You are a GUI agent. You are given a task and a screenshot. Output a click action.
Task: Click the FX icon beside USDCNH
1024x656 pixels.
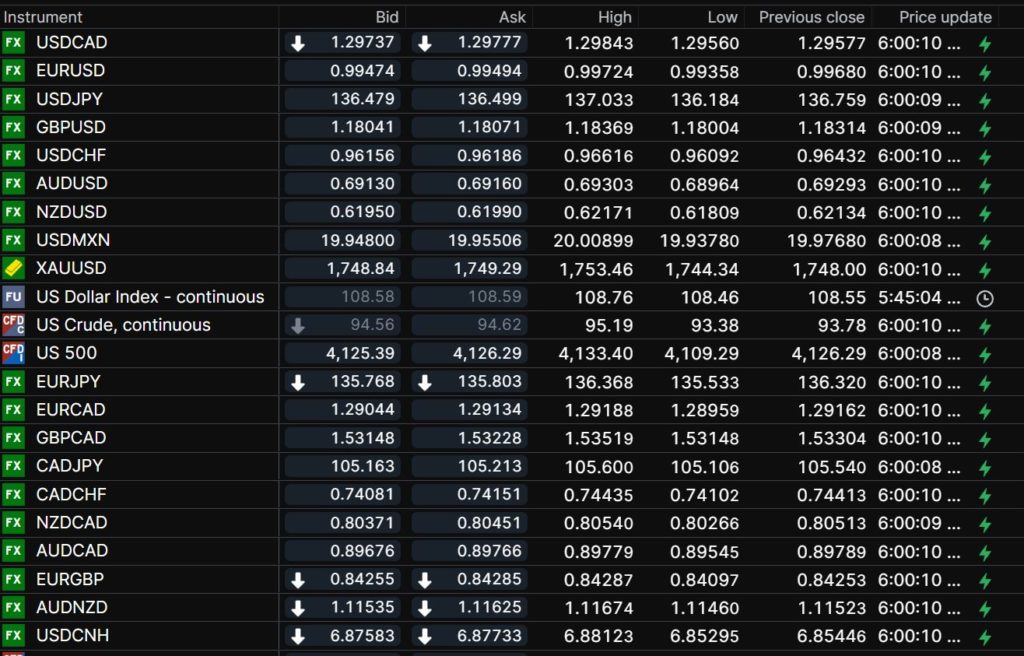point(13,635)
